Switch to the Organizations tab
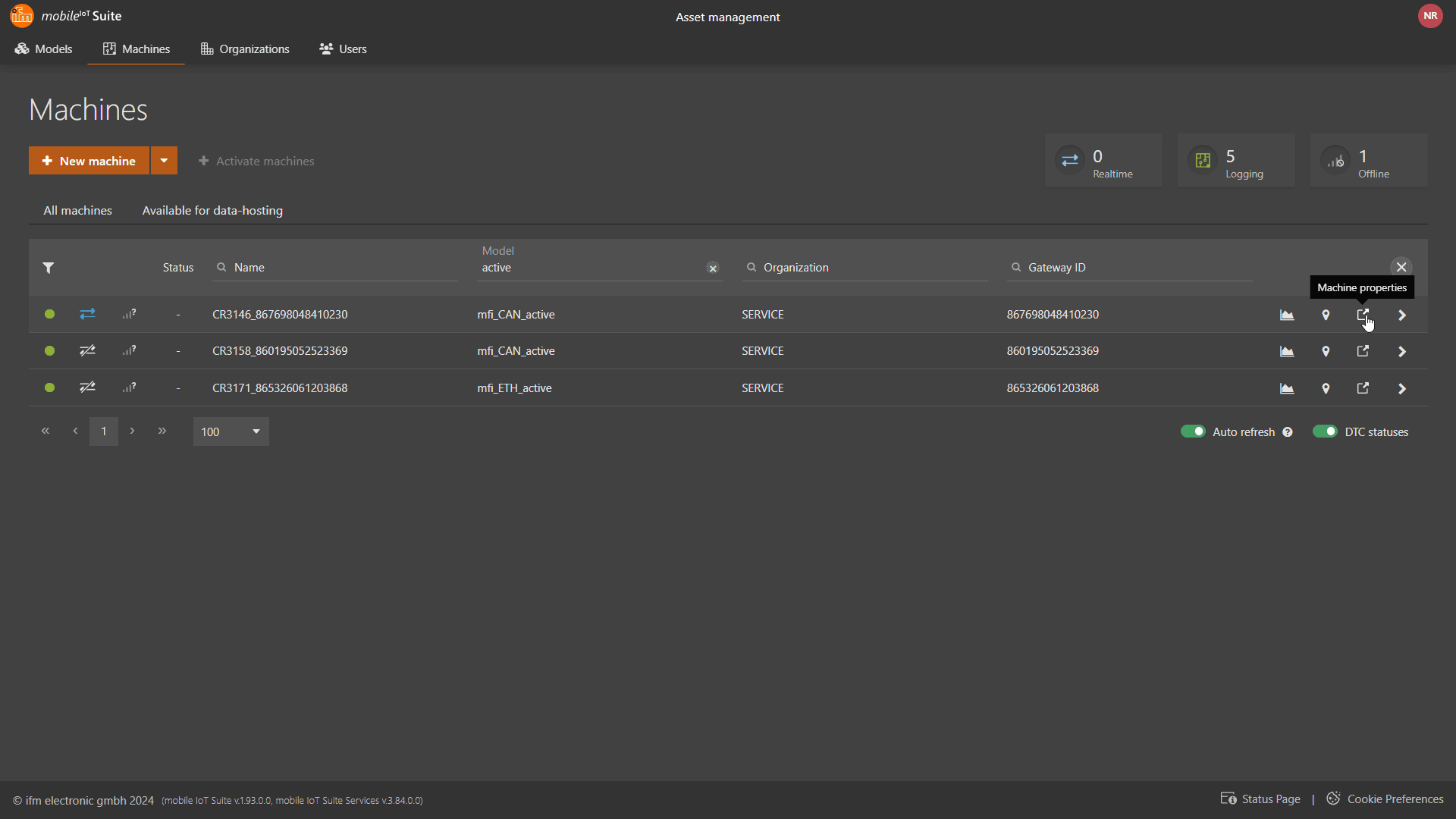This screenshot has width=1456, height=819. click(x=245, y=49)
